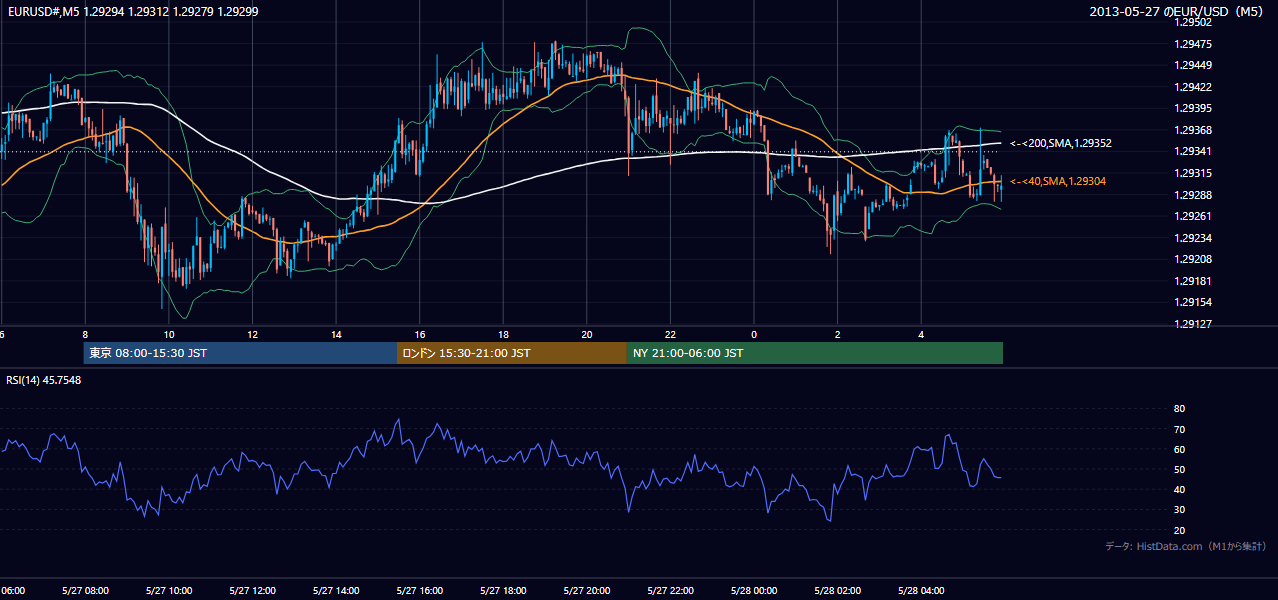Click price axis label 1.29449
The width and height of the screenshot is (1278, 600).
tap(1193, 65)
